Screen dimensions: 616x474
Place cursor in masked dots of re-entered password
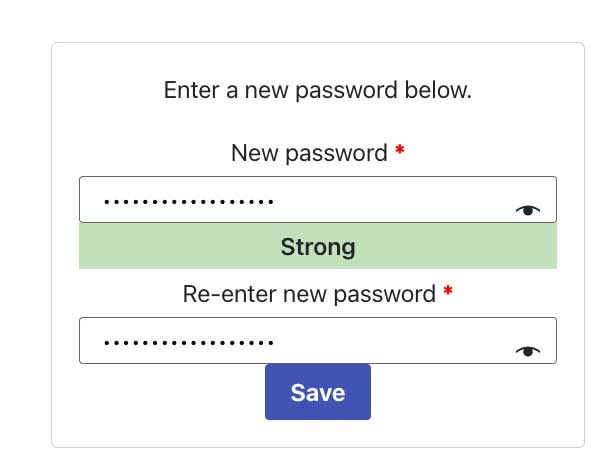tap(188, 343)
